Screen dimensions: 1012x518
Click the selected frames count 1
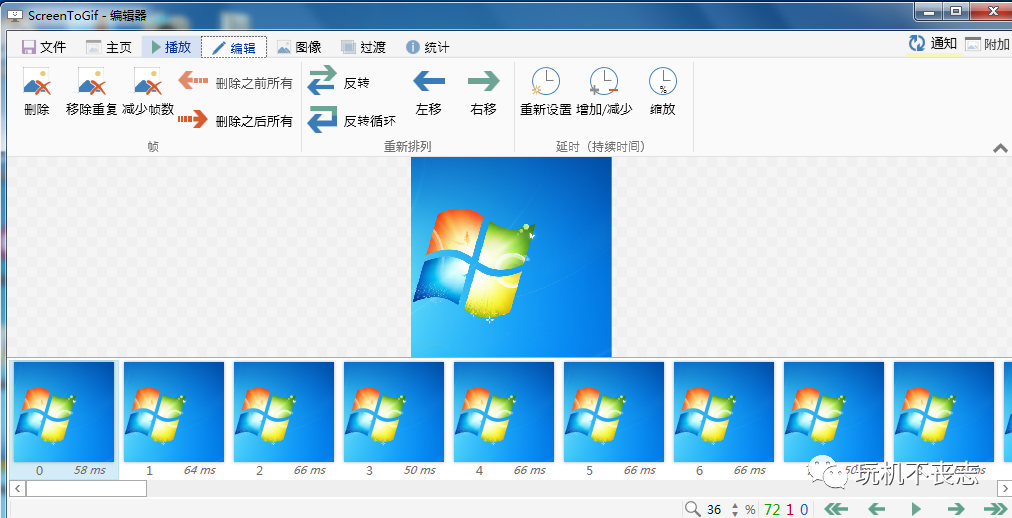[x=789, y=510]
